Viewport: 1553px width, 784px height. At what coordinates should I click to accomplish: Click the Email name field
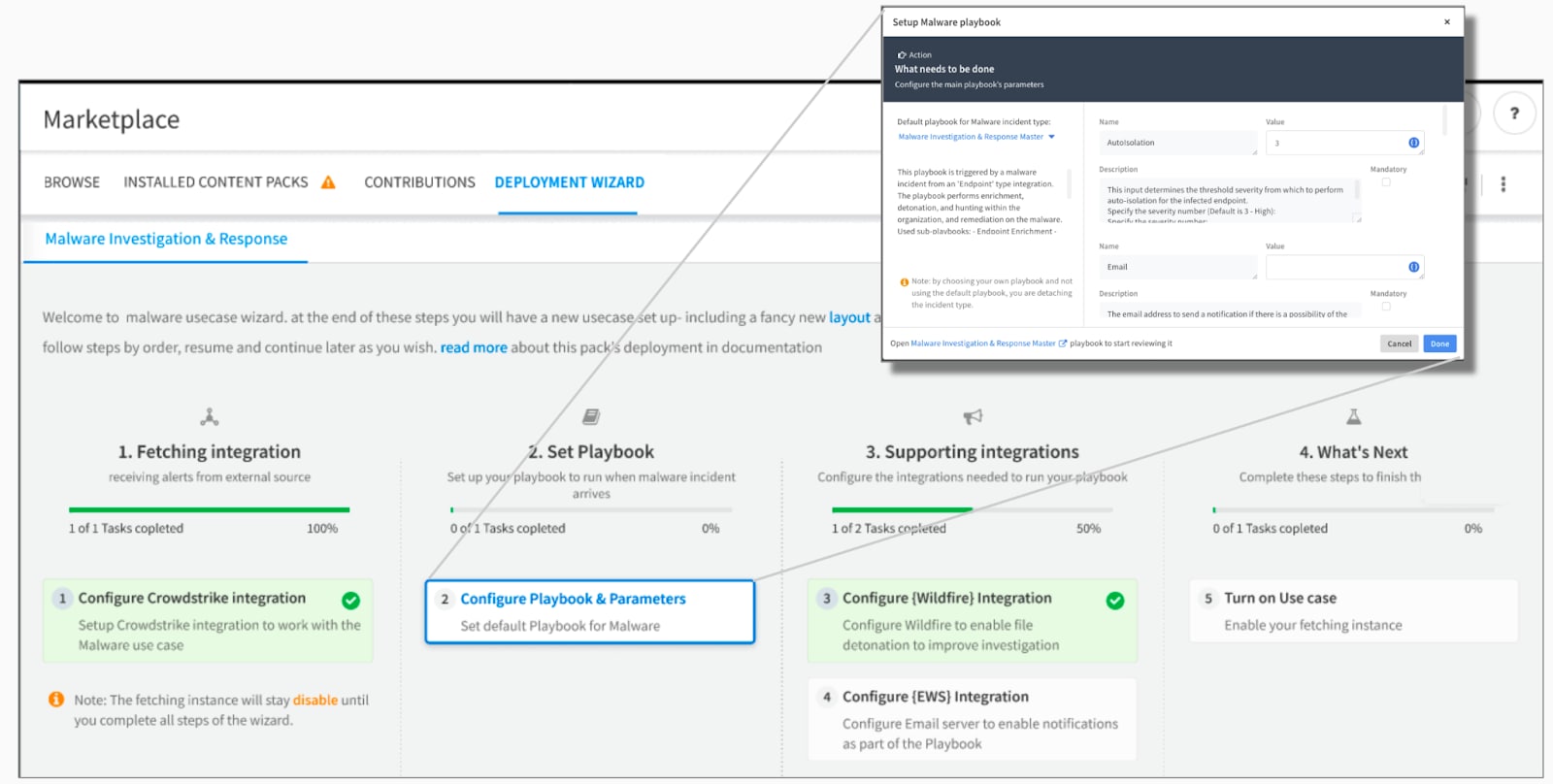[1177, 267]
